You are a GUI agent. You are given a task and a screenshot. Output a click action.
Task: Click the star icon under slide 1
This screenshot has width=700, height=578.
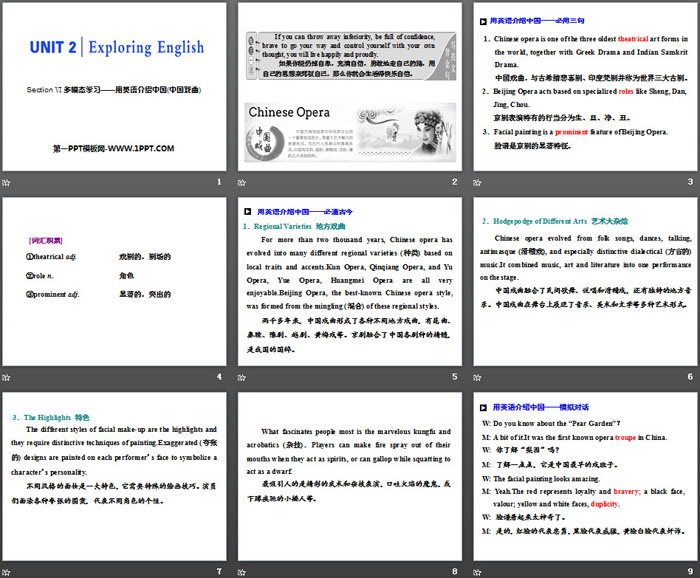tap(6, 183)
